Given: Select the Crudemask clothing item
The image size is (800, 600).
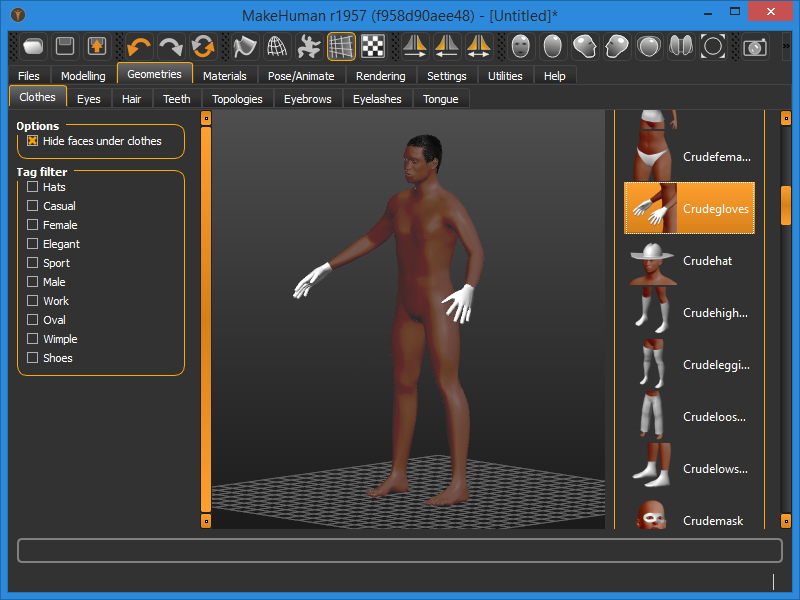Looking at the screenshot, I should click(689, 514).
